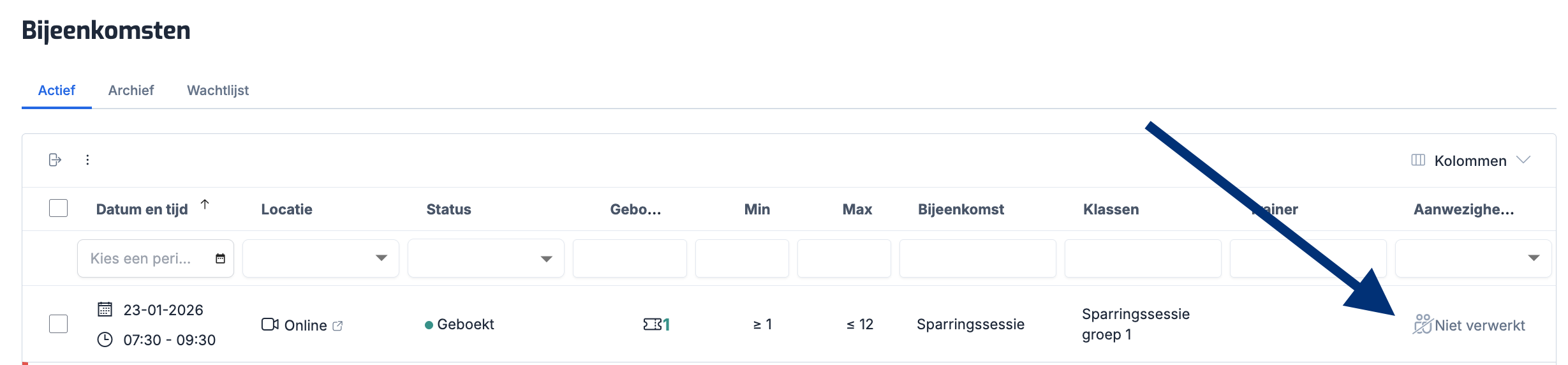The image size is (1568, 365).
Task: Switch to the Wachtlijst tab
Action: 218,91
